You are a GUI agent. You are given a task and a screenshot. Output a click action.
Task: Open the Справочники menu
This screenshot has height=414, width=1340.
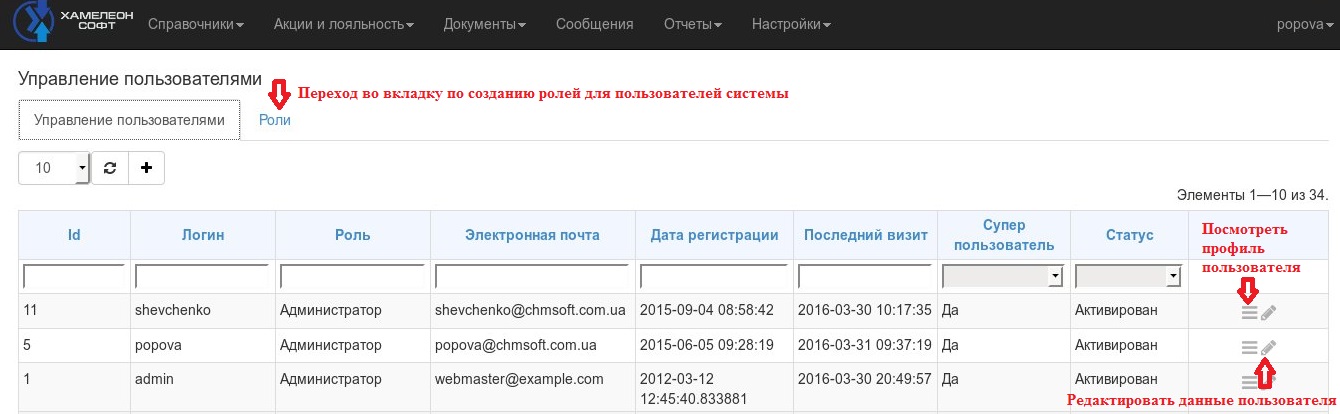196,24
